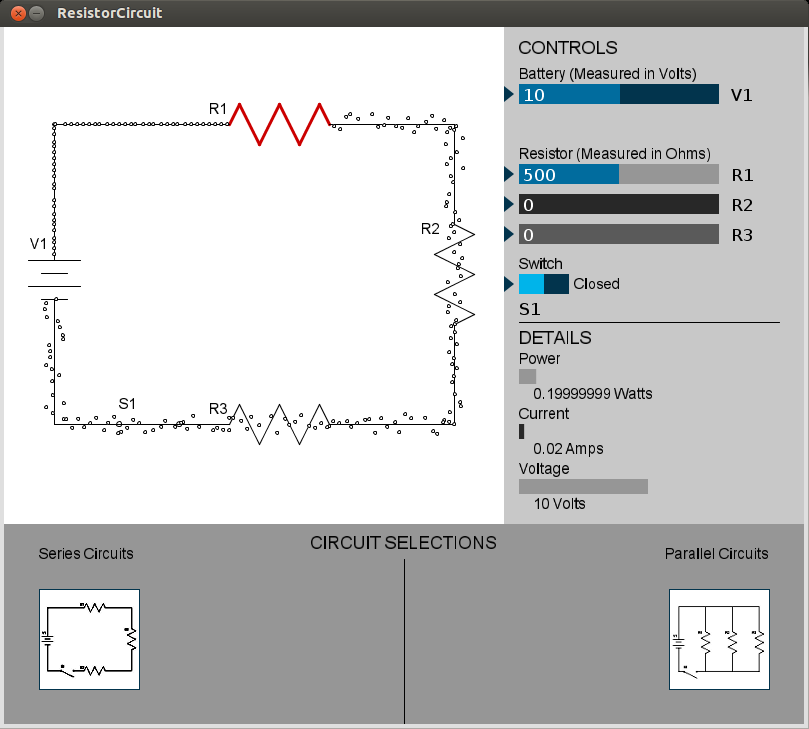Click the Battery (Measured in Volts) label
The width and height of the screenshot is (809, 729).
608,74
